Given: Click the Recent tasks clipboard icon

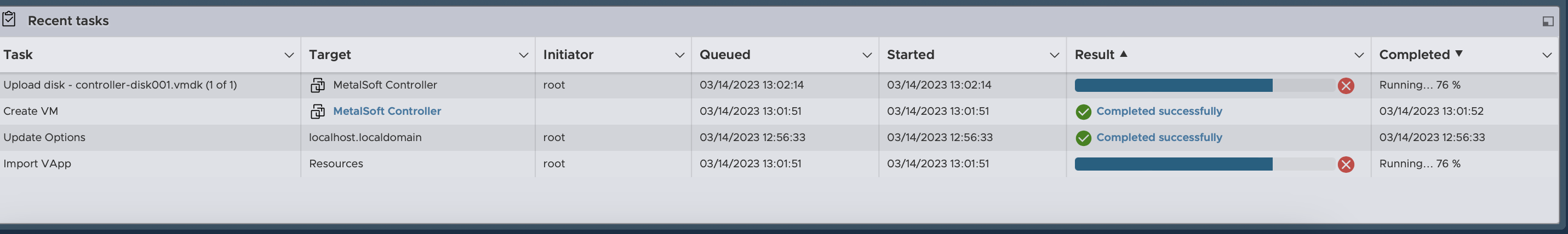Looking at the screenshot, I should [9, 20].
